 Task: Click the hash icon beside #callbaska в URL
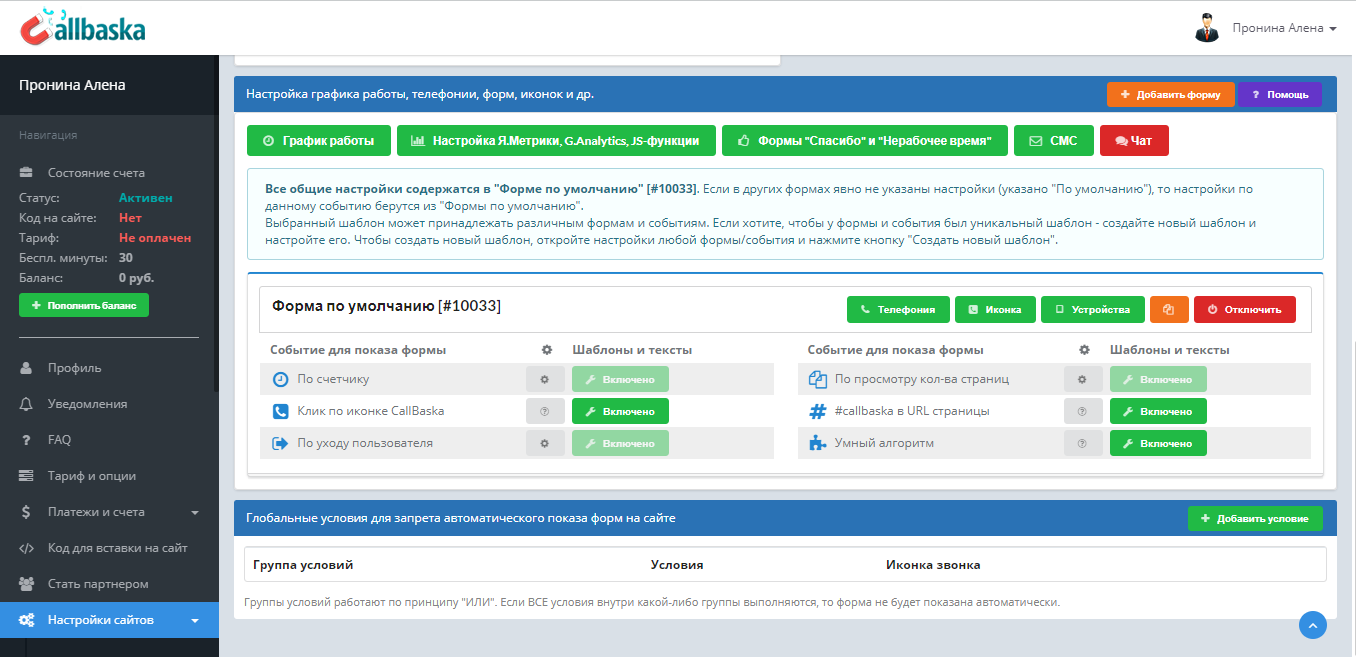pos(817,411)
